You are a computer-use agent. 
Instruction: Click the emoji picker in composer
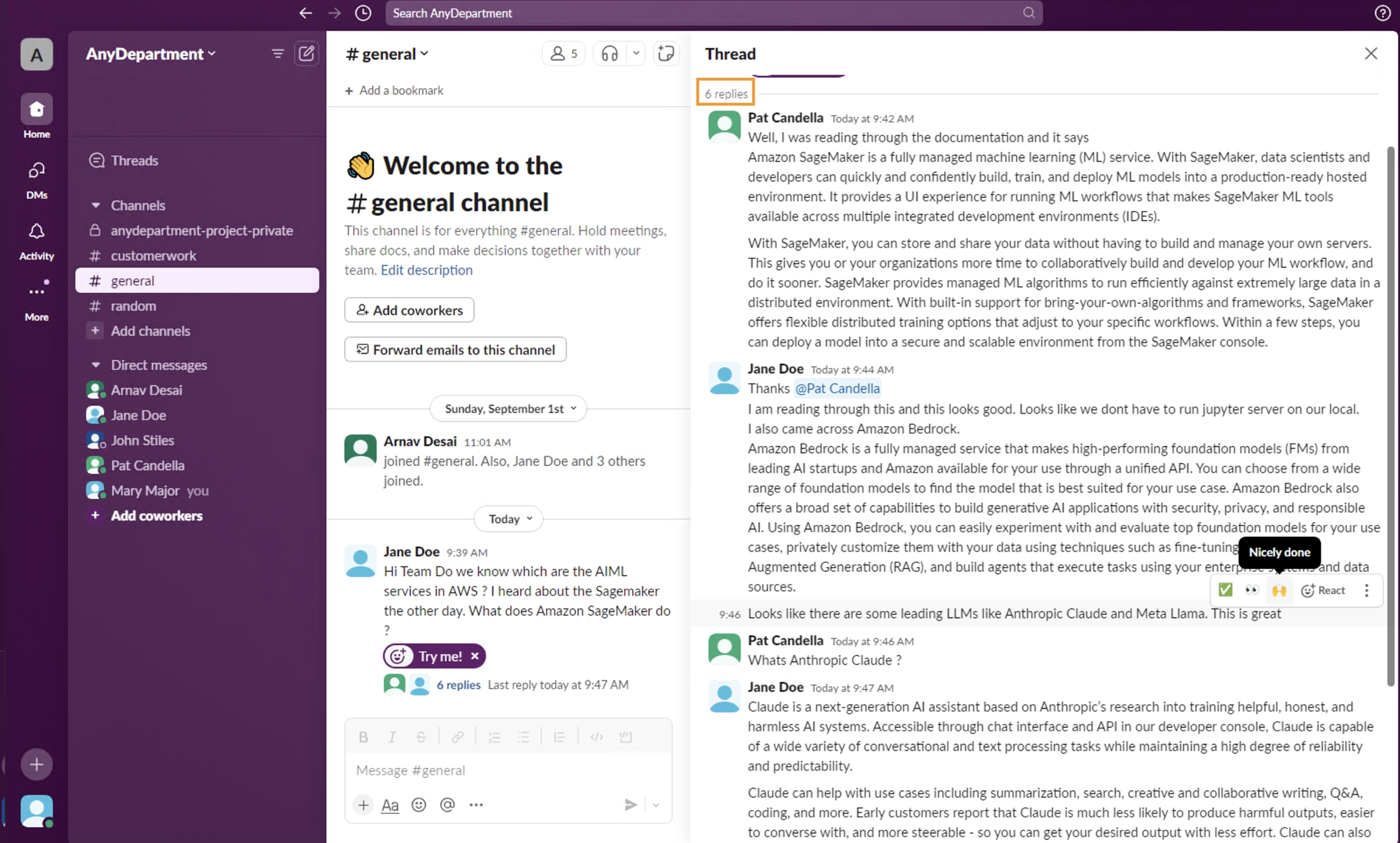tap(419, 804)
